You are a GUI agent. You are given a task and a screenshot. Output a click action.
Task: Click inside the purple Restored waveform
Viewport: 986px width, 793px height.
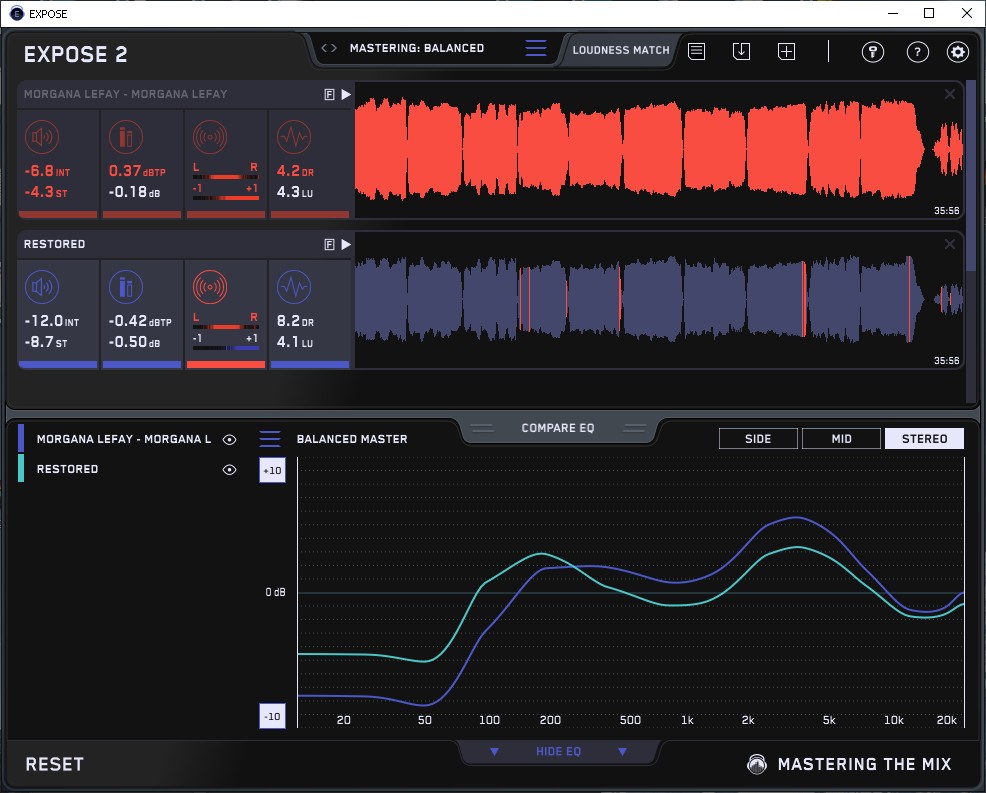[658, 299]
